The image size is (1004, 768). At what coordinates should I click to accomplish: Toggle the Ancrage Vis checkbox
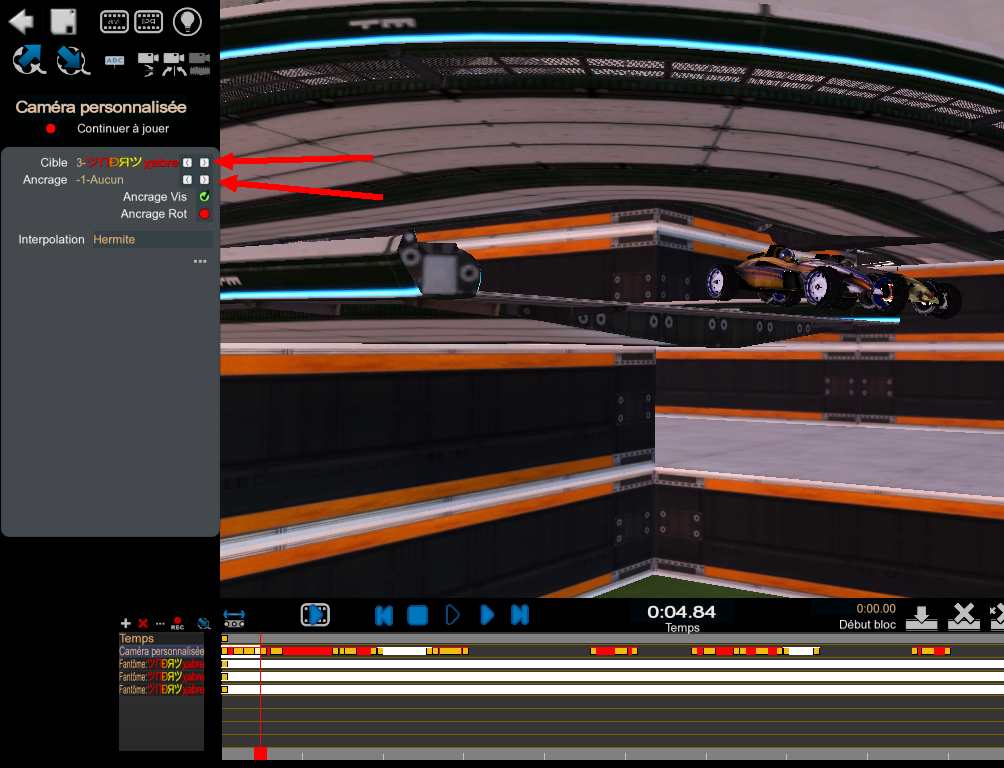point(204,197)
